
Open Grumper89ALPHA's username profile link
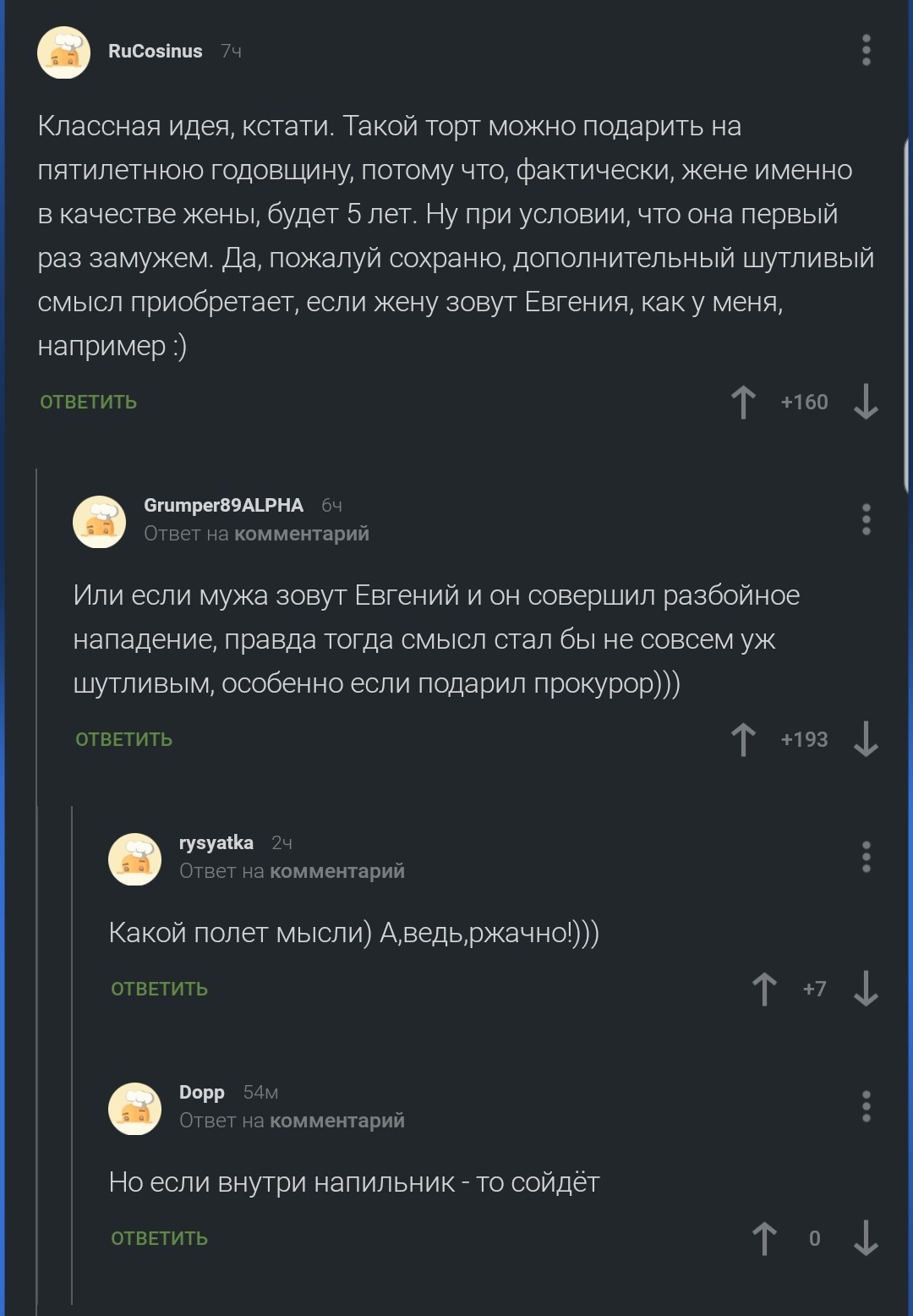[x=223, y=505]
